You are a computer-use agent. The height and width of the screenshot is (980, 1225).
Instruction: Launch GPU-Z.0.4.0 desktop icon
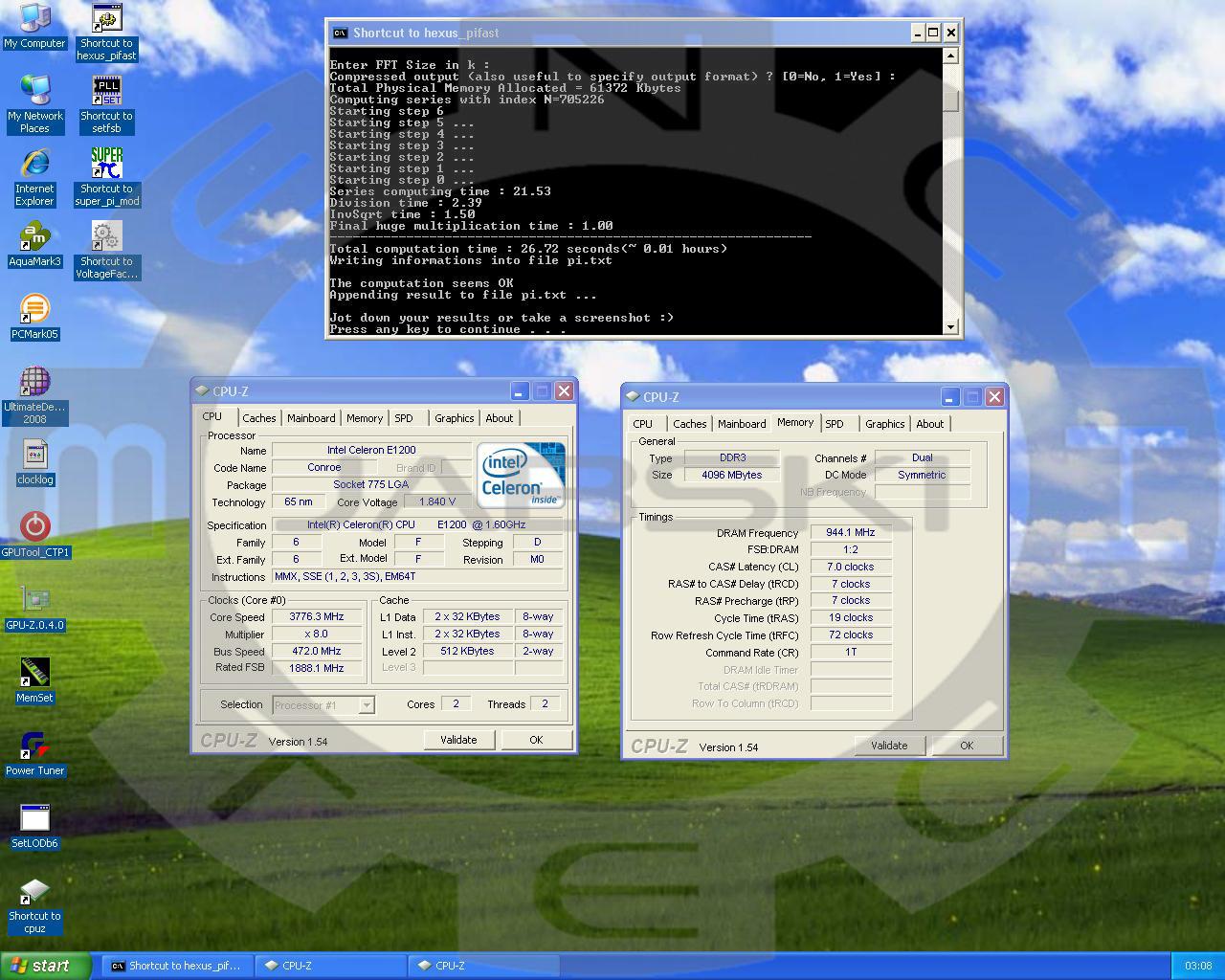pos(34,608)
